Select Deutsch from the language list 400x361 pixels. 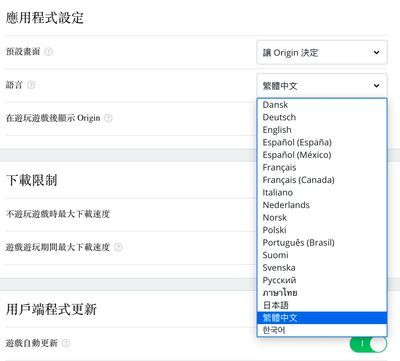click(x=322, y=117)
